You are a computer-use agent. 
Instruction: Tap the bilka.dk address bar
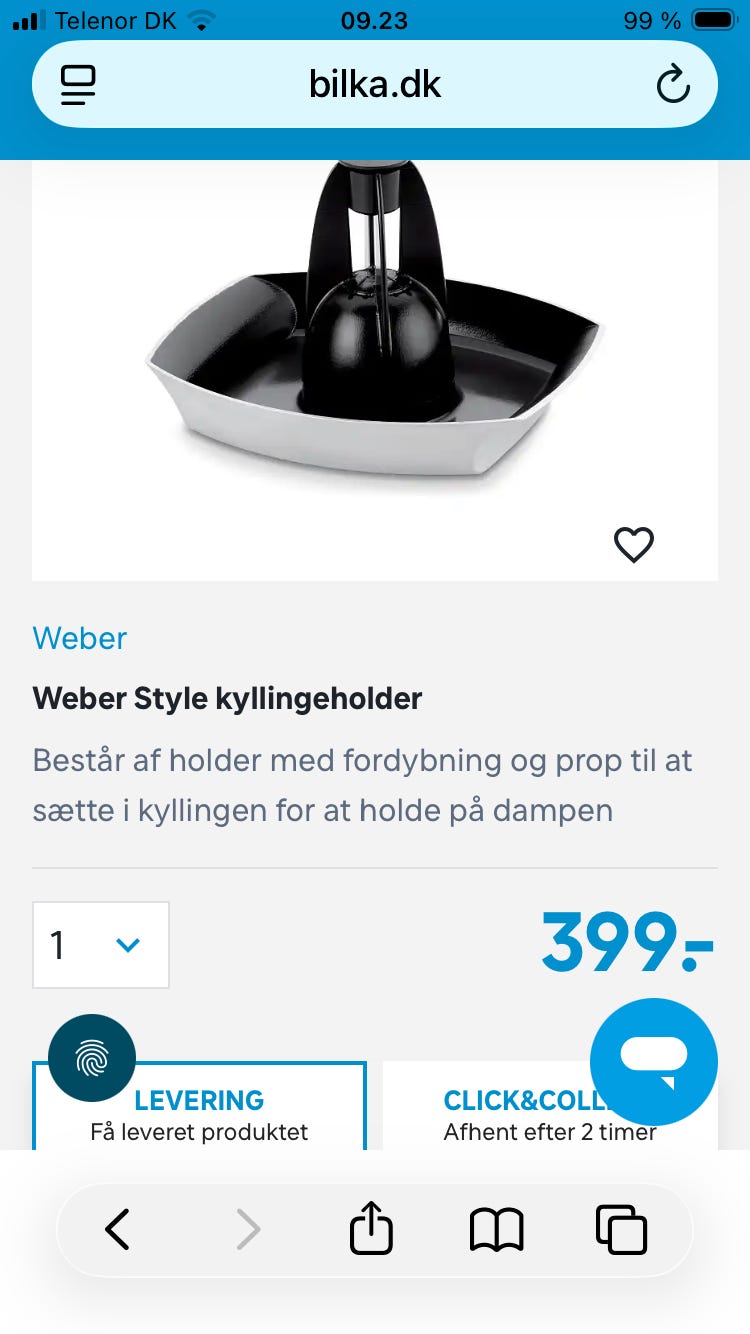(x=375, y=84)
